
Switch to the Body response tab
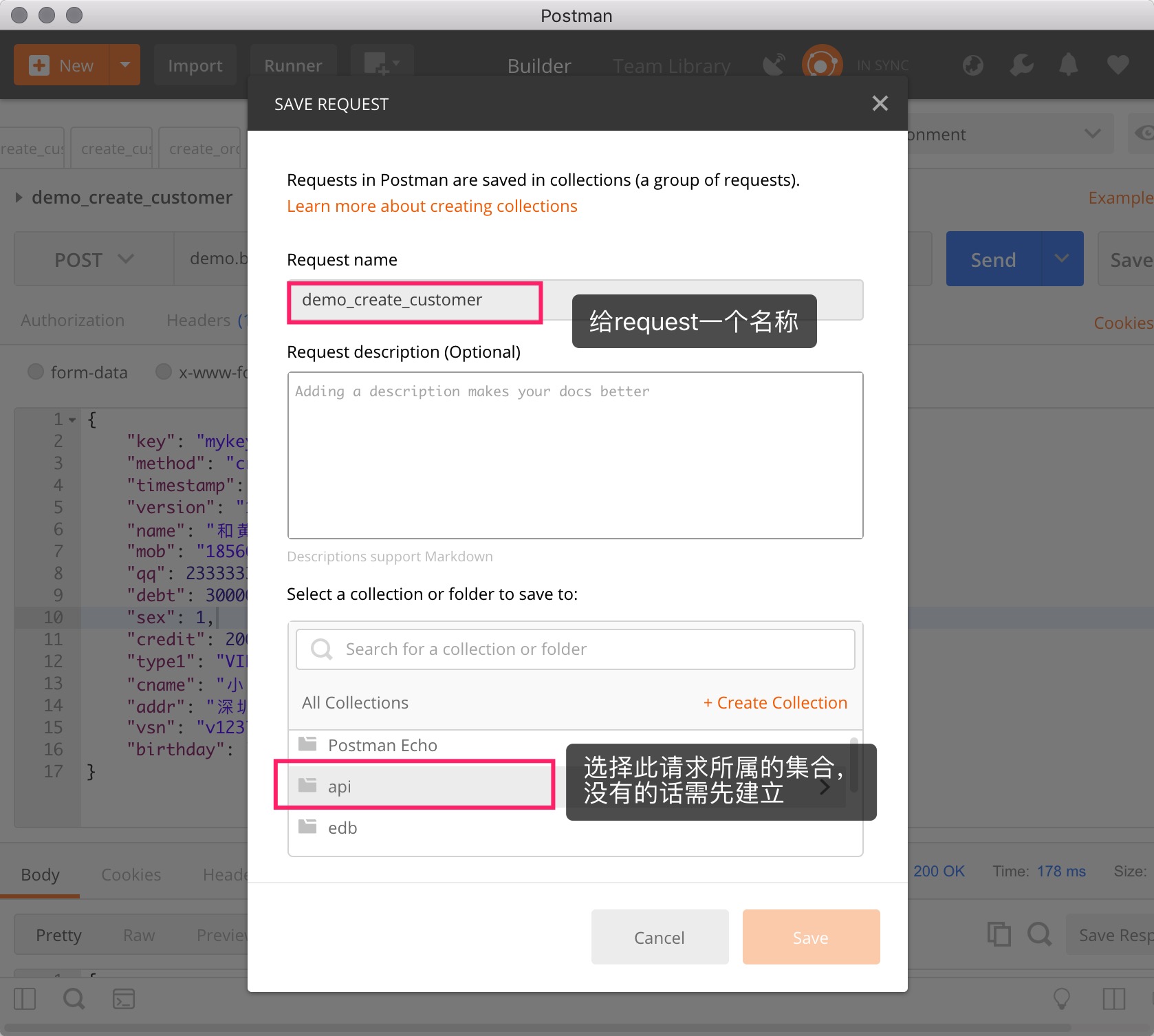(40, 874)
